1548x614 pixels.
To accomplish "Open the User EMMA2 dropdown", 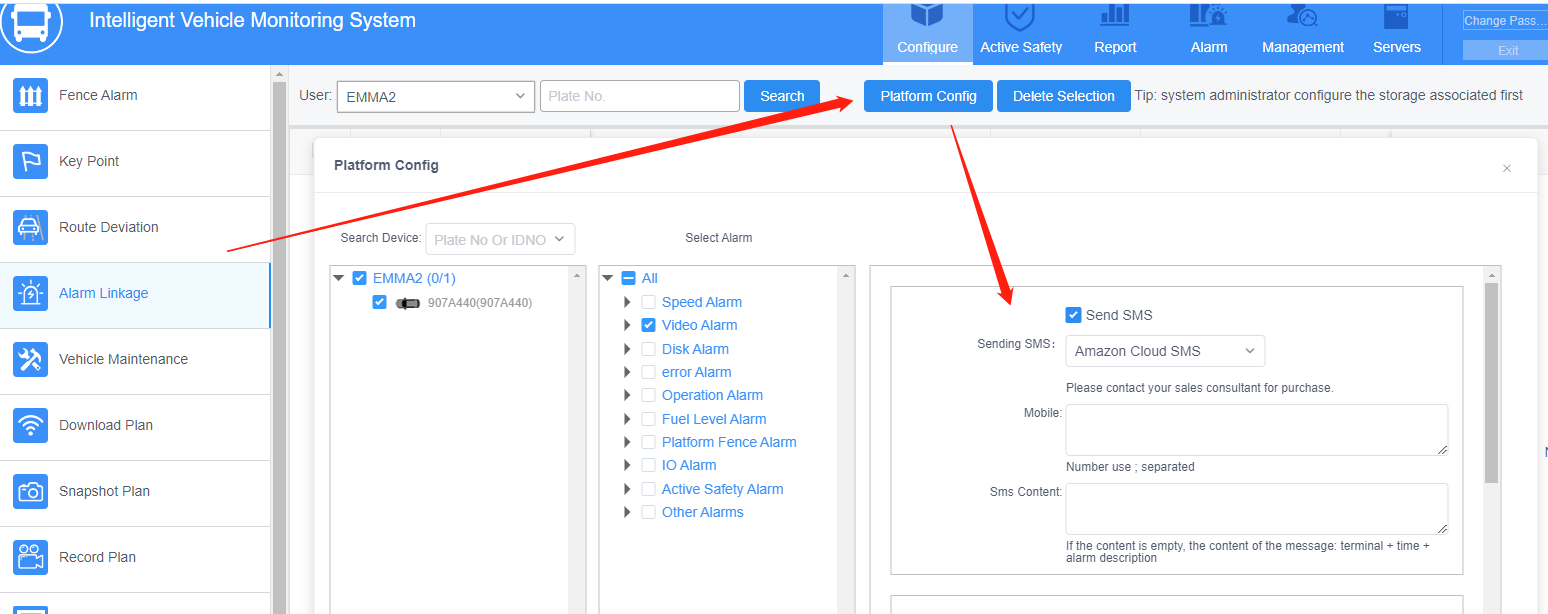I will 436,96.
